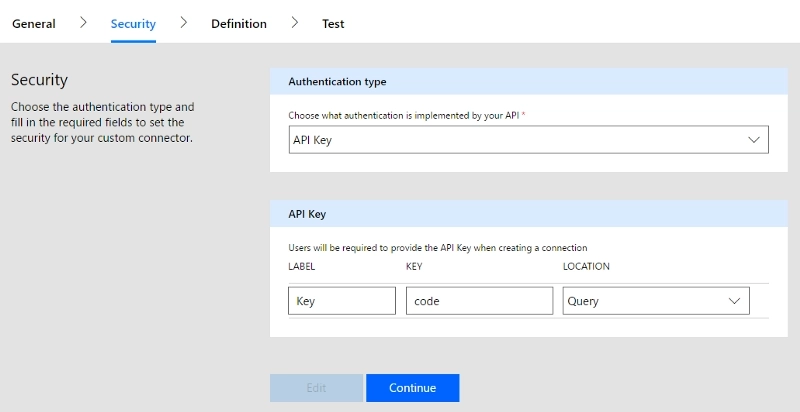
Task: Expand the authentication type dropdown arrow
Action: [x=754, y=140]
